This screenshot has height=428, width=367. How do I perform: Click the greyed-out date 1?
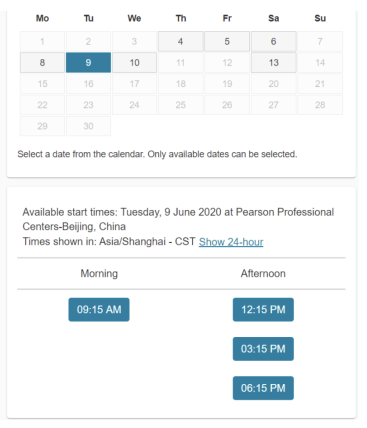[x=42, y=41]
